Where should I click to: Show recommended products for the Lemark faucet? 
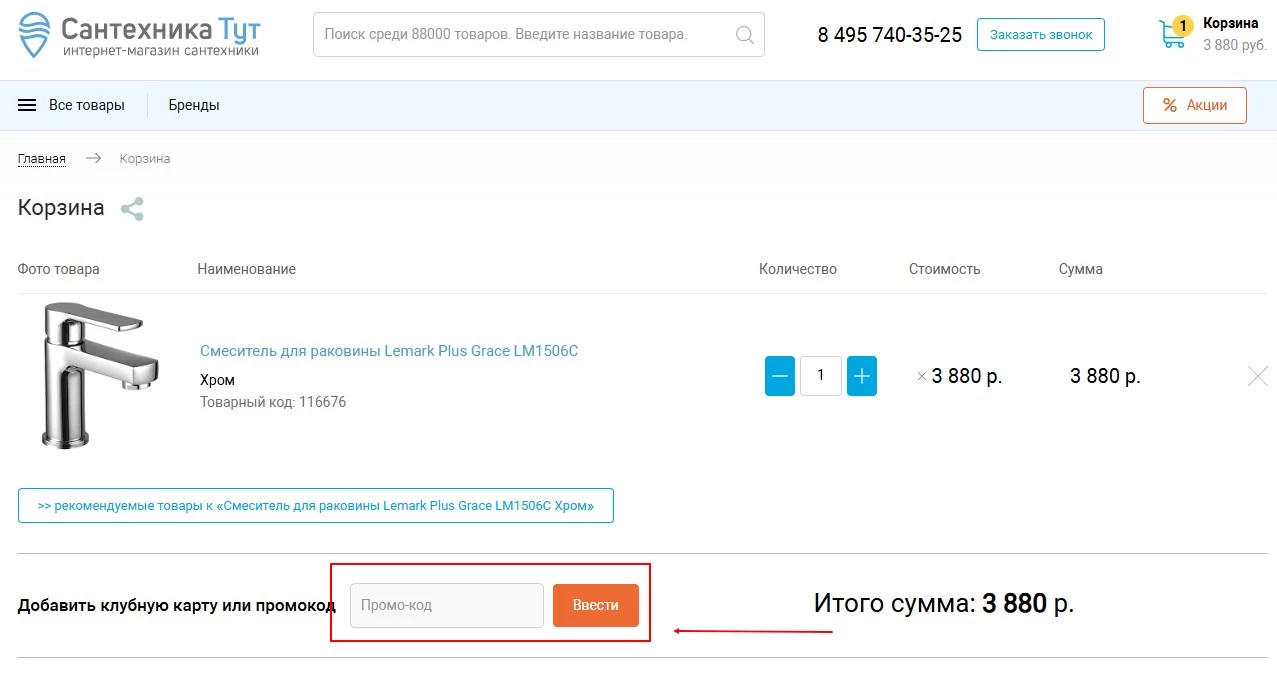pyautogui.click(x=315, y=505)
